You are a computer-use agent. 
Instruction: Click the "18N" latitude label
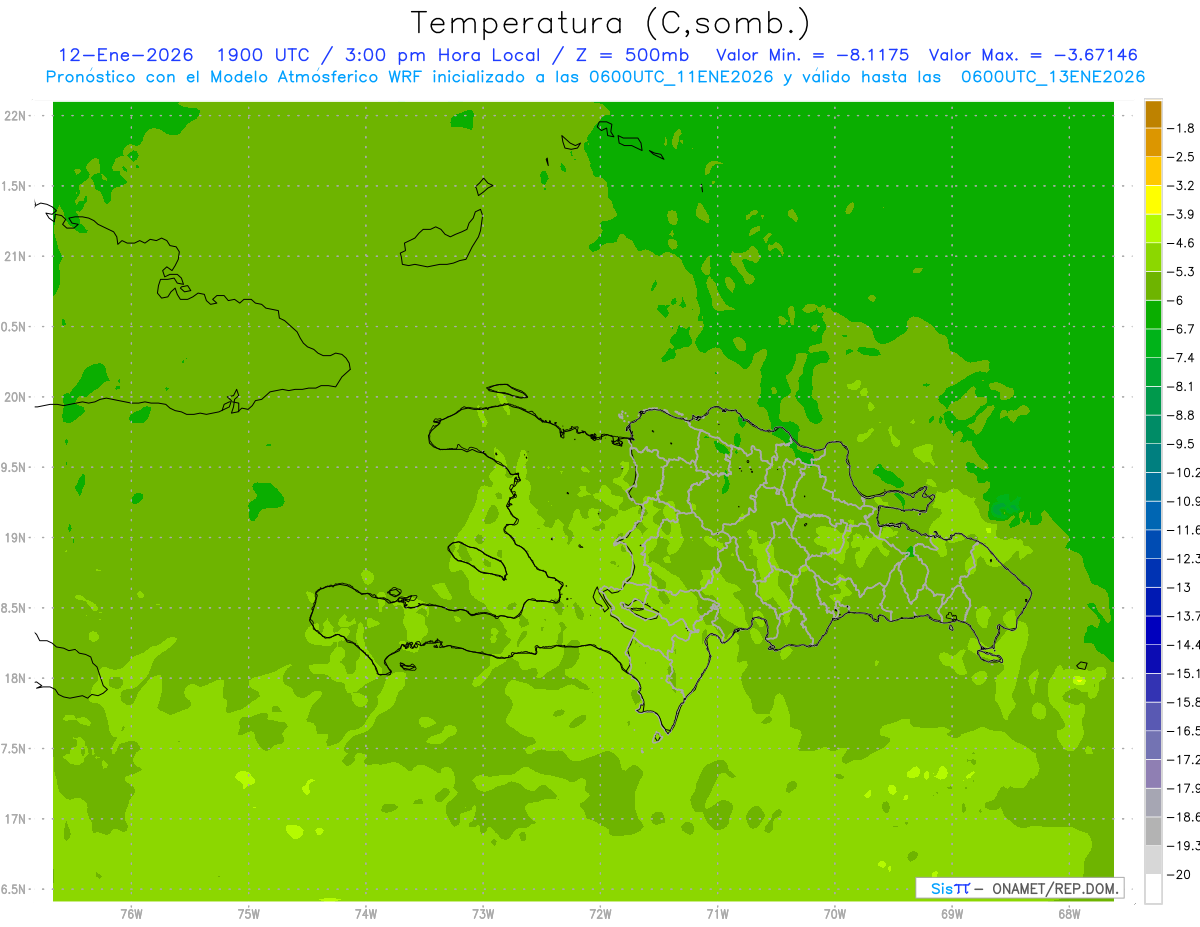[x=17, y=679]
